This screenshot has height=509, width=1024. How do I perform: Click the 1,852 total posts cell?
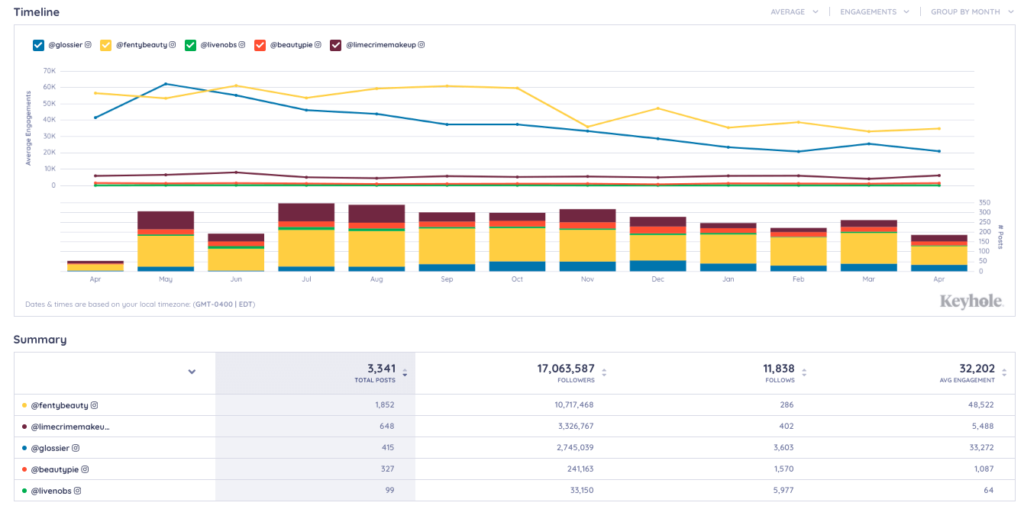point(384,405)
